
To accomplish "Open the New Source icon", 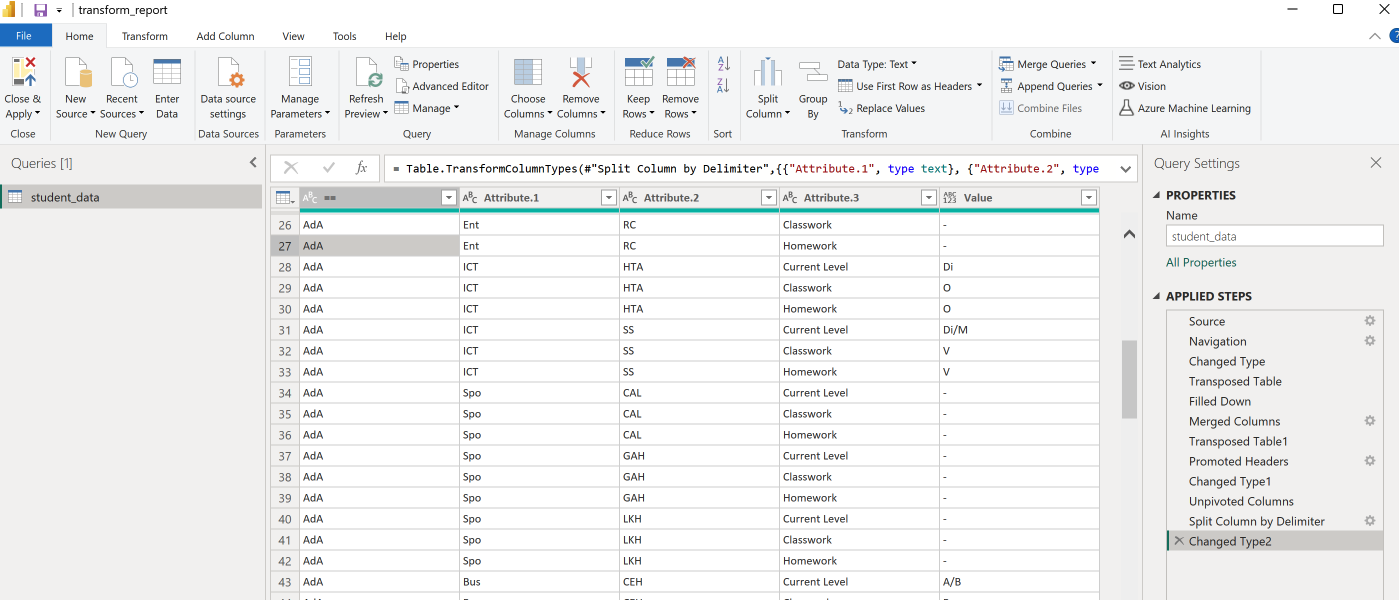I will pos(76,72).
